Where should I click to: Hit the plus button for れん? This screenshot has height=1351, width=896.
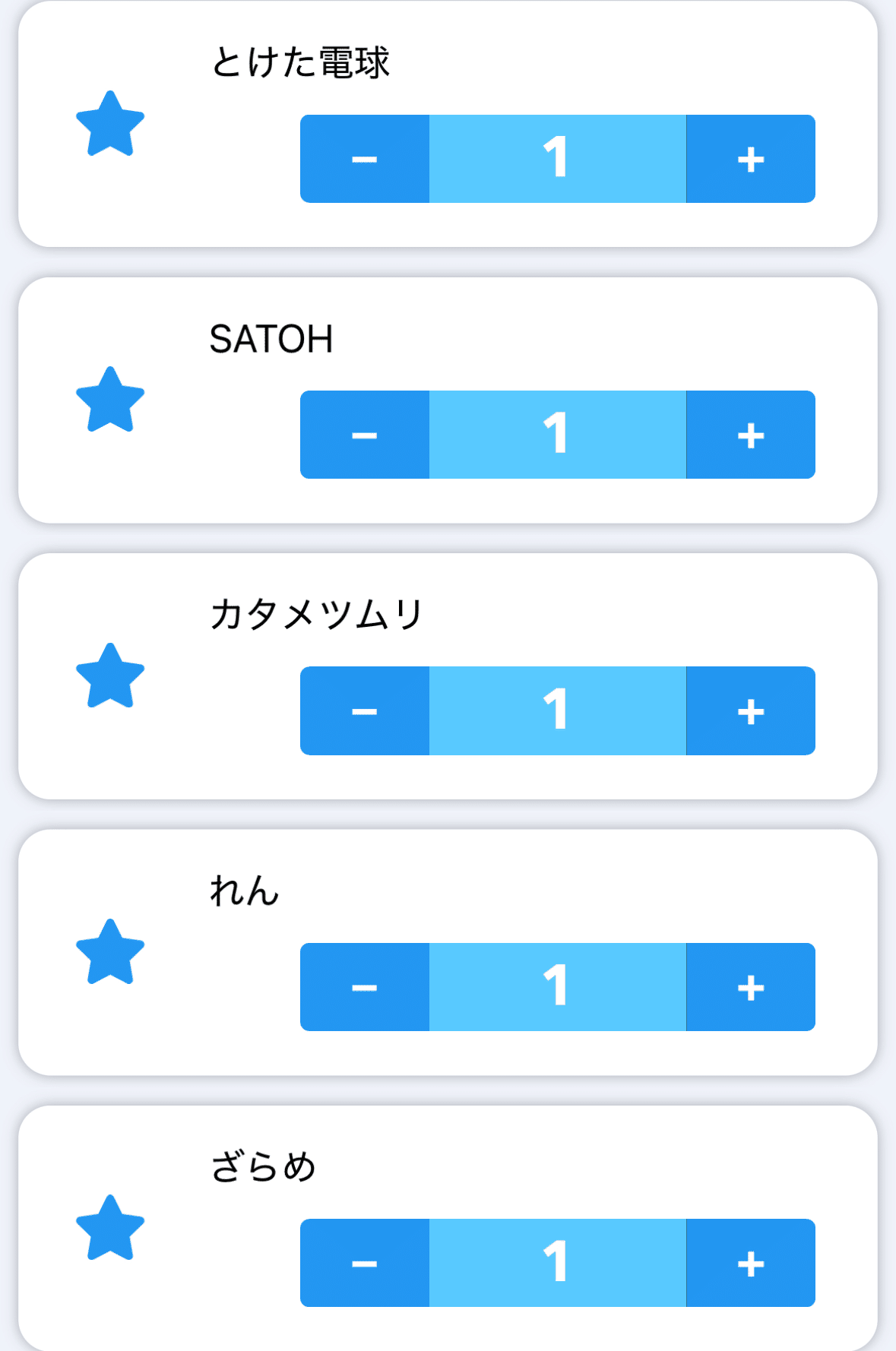751,987
